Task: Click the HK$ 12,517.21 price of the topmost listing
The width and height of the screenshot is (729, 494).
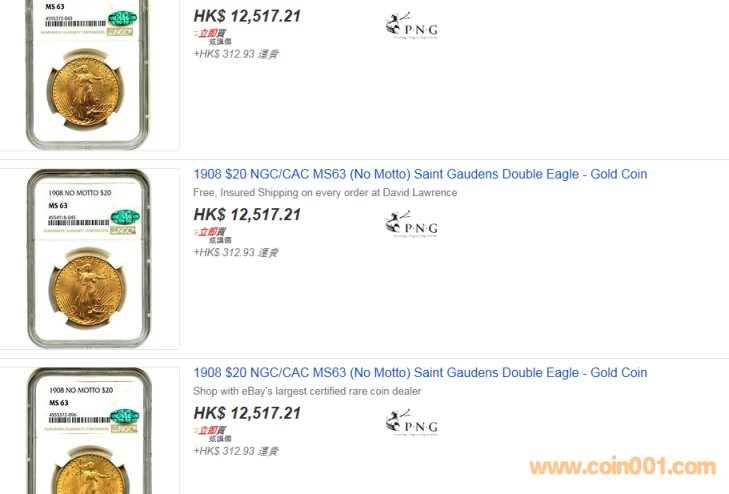Action: click(247, 16)
